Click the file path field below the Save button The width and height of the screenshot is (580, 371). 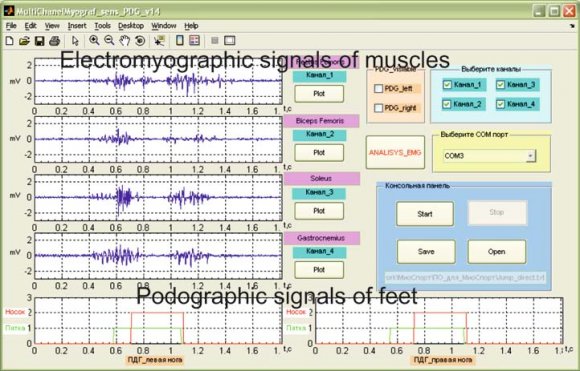tap(465, 277)
